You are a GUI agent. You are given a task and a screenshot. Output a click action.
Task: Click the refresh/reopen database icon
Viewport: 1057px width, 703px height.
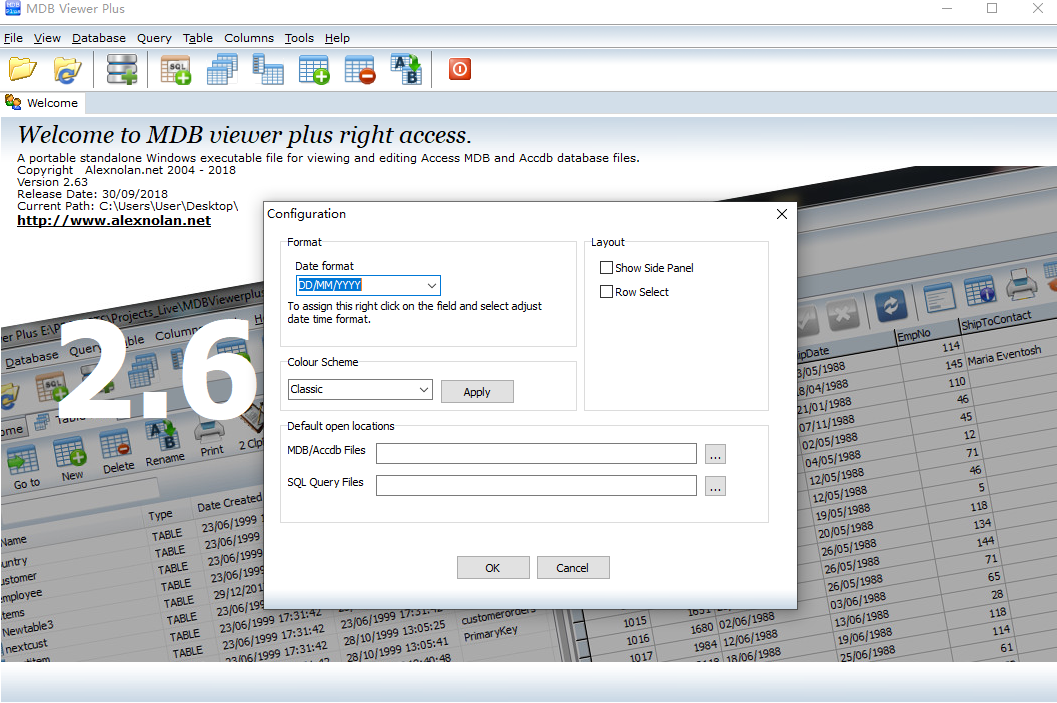pos(67,69)
